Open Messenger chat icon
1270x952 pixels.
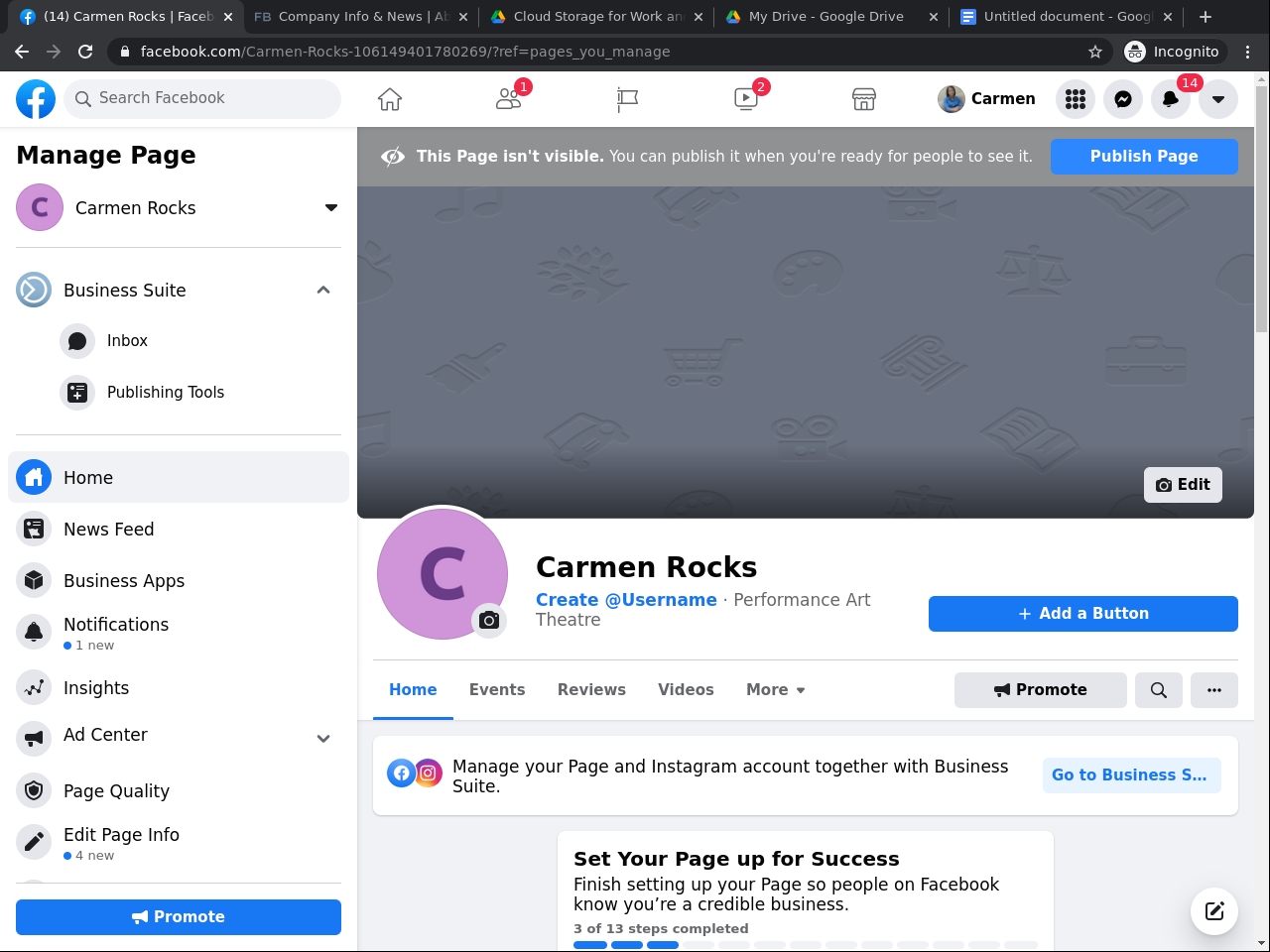pos(1123,99)
